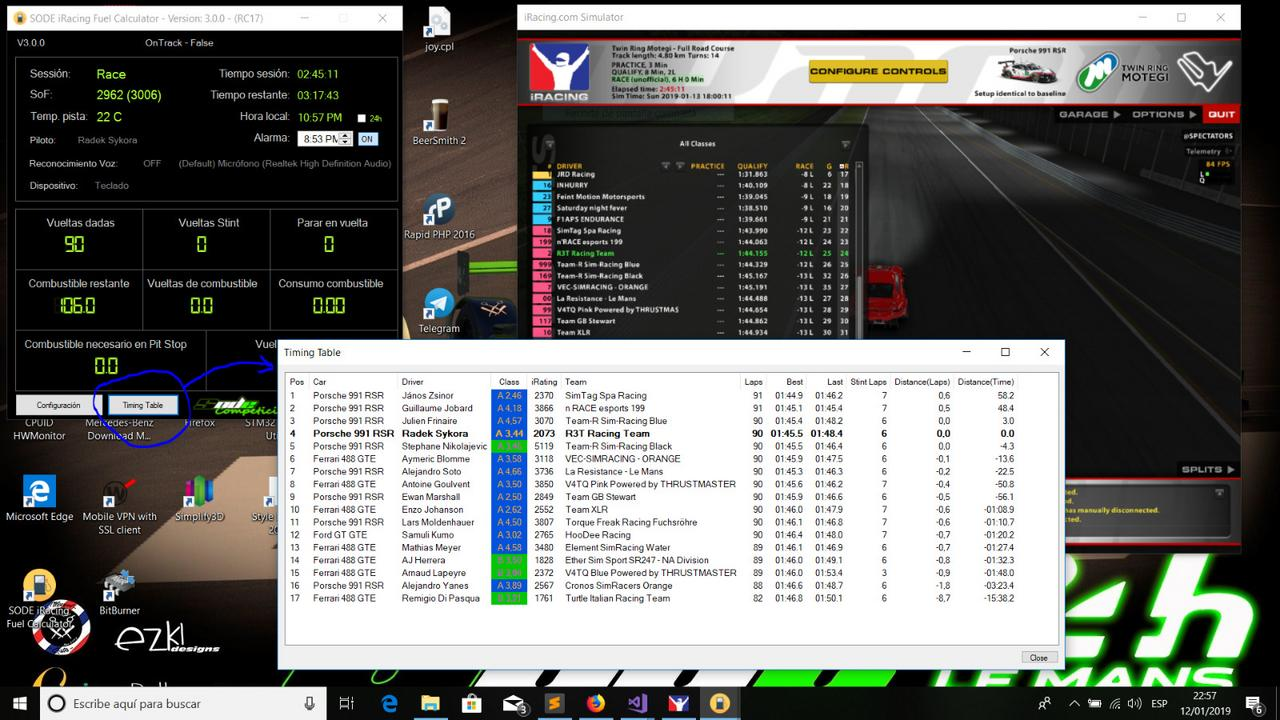Click CONFIGURE CONTROLS button

tap(878, 72)
